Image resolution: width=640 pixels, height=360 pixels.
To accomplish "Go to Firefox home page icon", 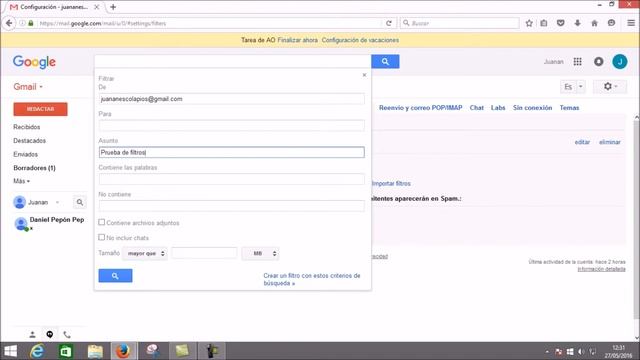I will 594,23.
